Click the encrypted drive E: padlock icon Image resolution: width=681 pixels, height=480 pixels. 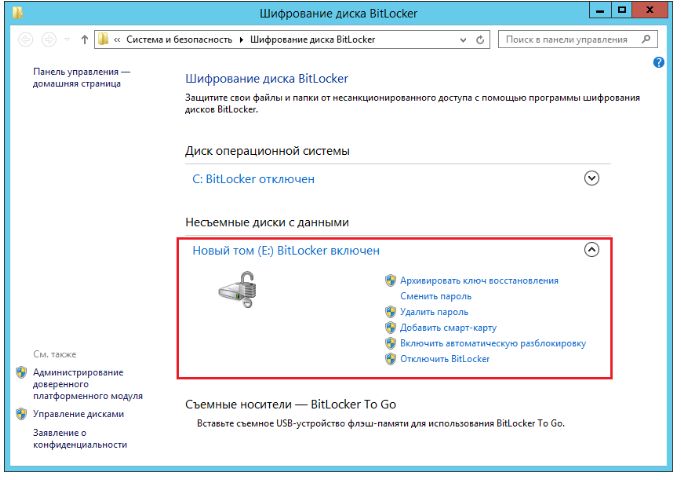point(237,293)
